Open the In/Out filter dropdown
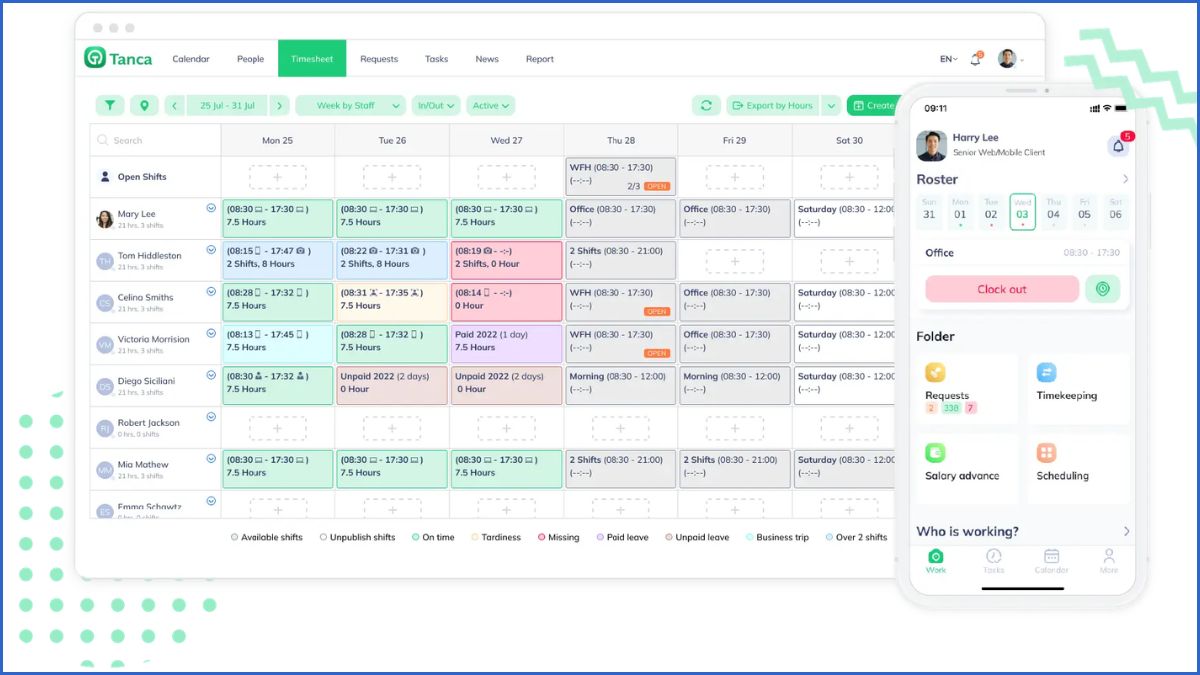The height and width of the screenshot is (675, 1200). pyautogui.click(x=435, y=105)
